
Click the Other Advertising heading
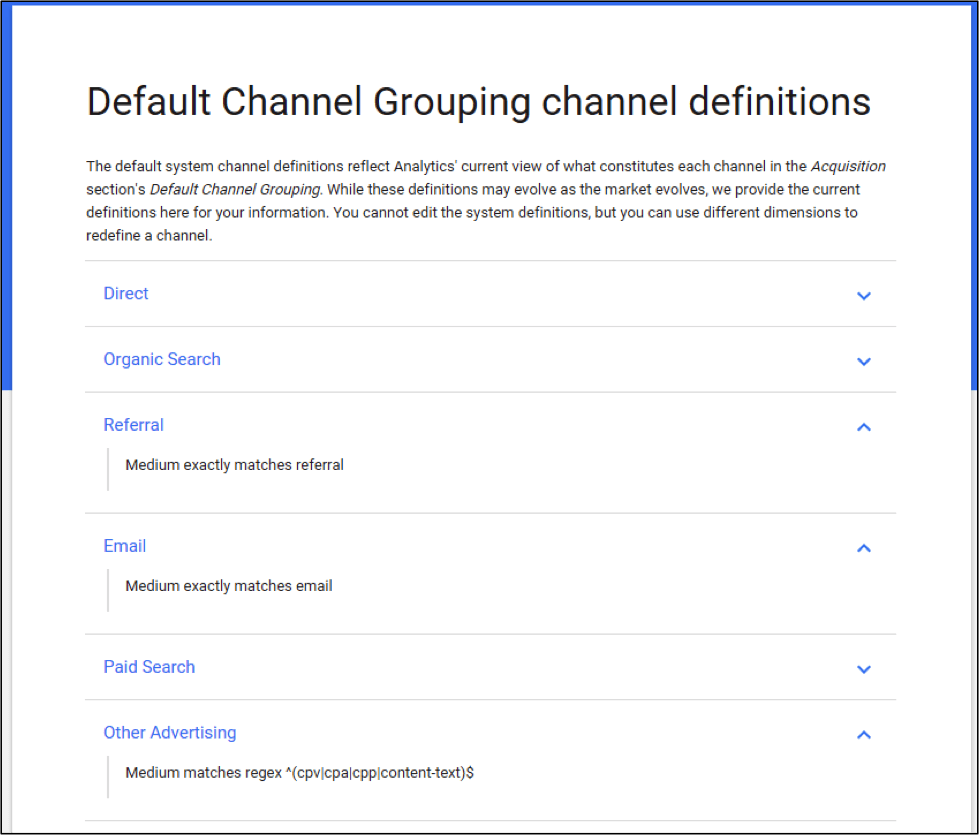[170, 733]
